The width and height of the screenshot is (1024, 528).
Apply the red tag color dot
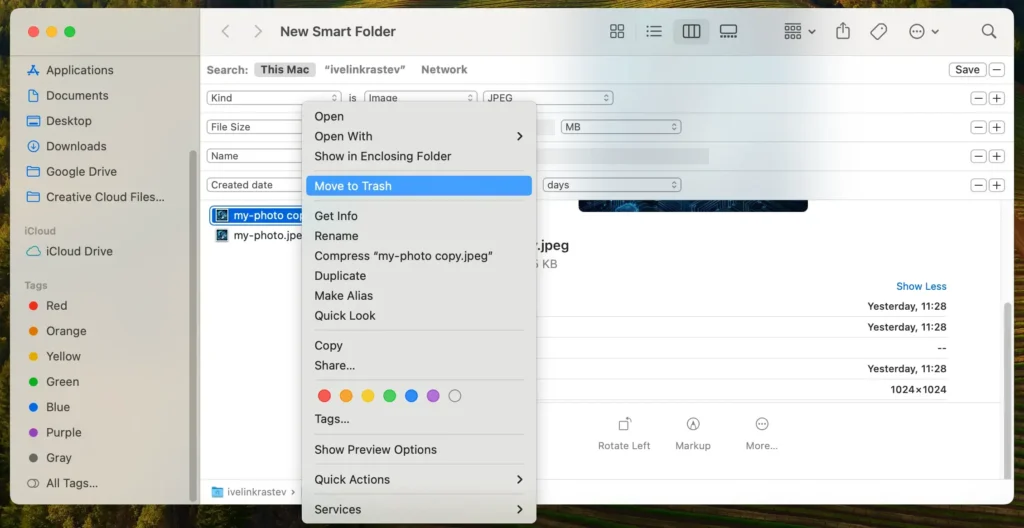(x=324, y=396)
